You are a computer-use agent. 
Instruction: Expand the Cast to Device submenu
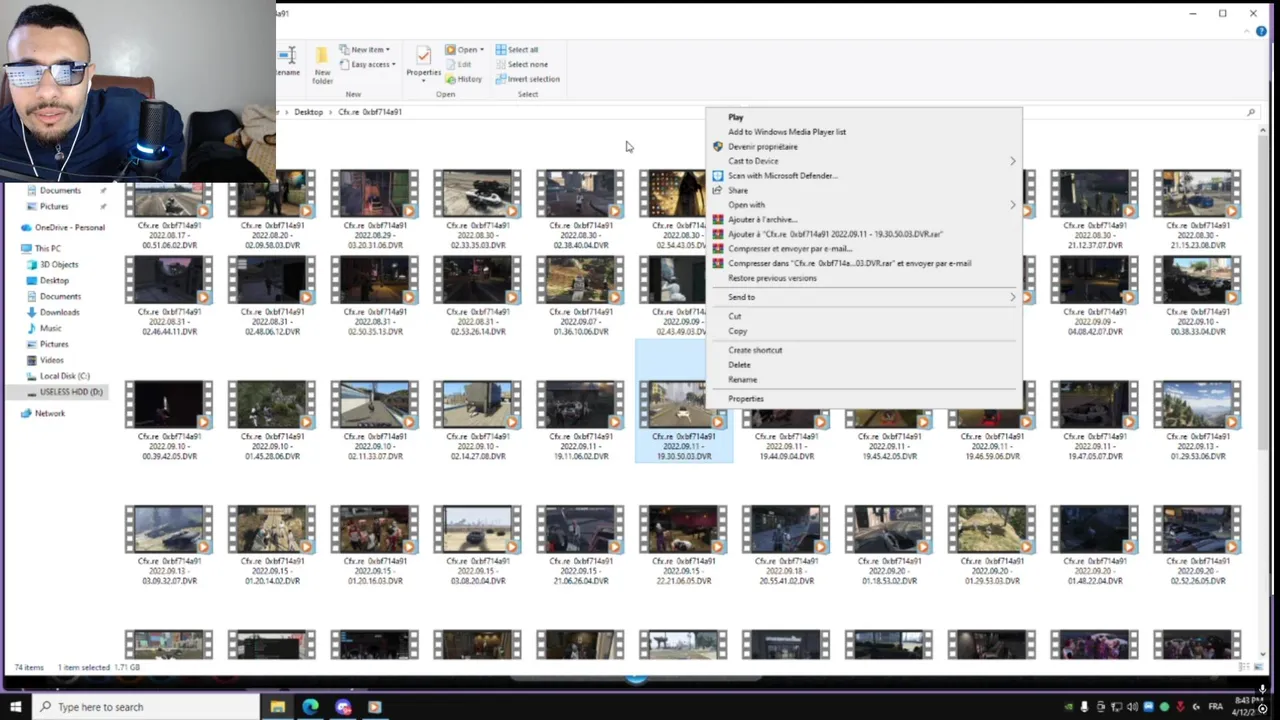point(863,161)
